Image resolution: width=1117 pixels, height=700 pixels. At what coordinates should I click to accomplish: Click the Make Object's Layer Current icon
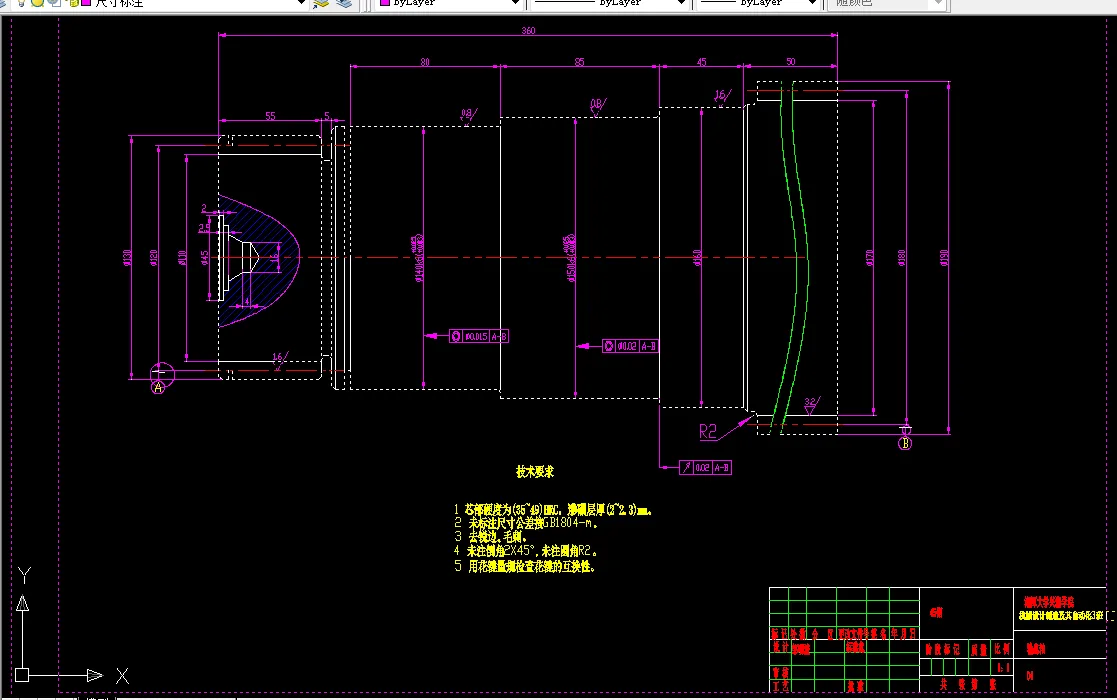click(321, 3)
